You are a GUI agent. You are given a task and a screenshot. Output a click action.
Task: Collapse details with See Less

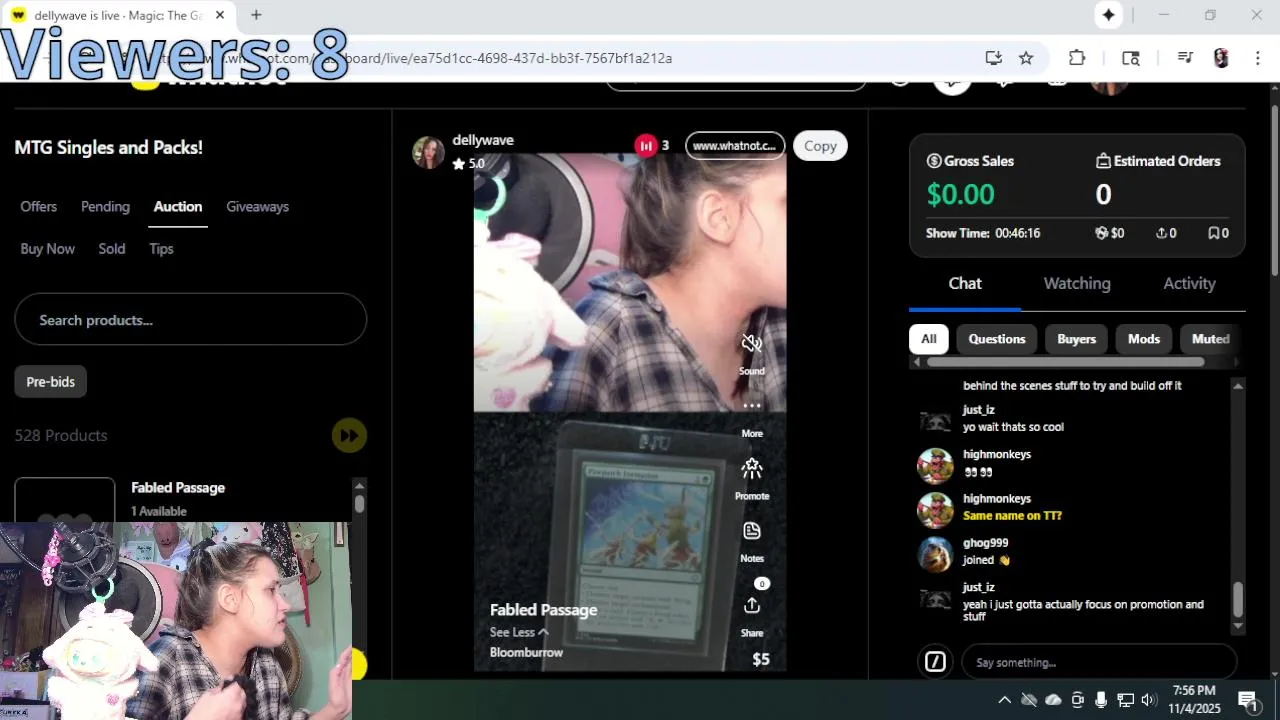(519, 632)
